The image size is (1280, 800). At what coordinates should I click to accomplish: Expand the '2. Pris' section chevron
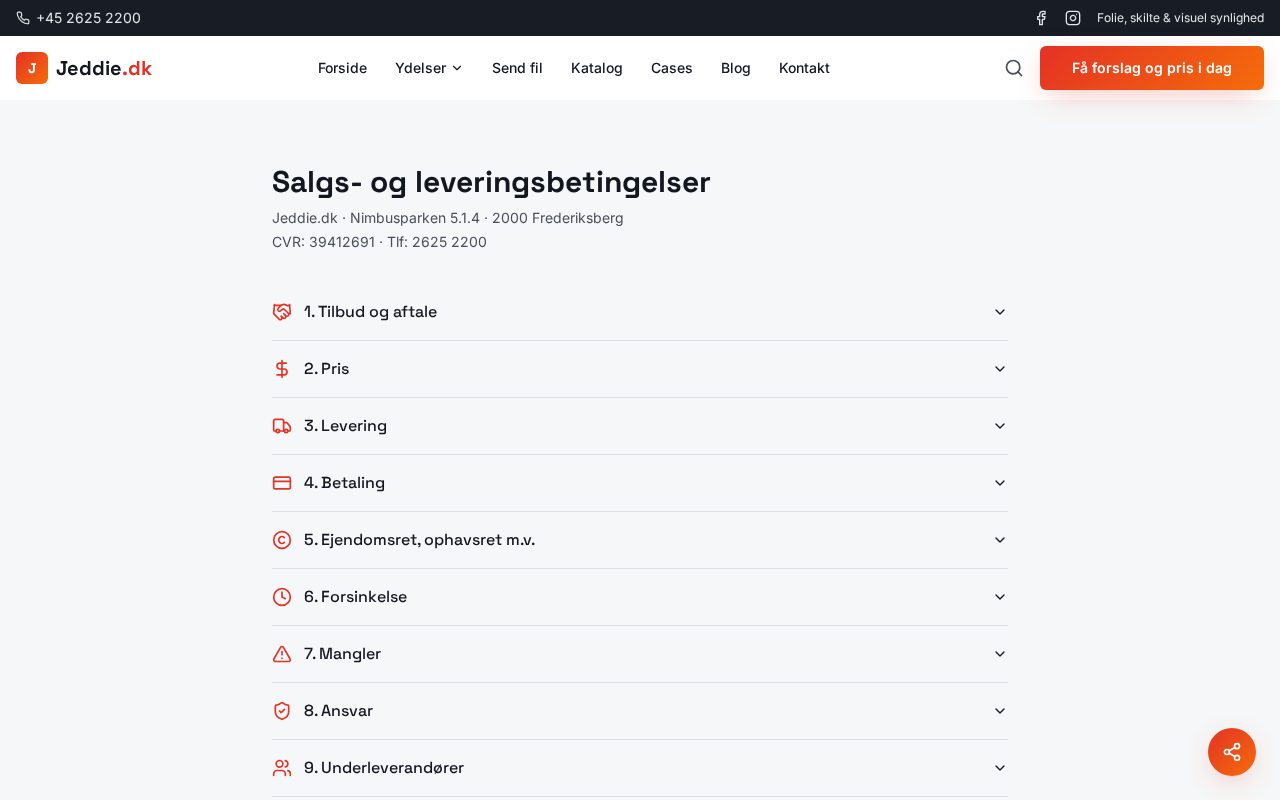1000,369
